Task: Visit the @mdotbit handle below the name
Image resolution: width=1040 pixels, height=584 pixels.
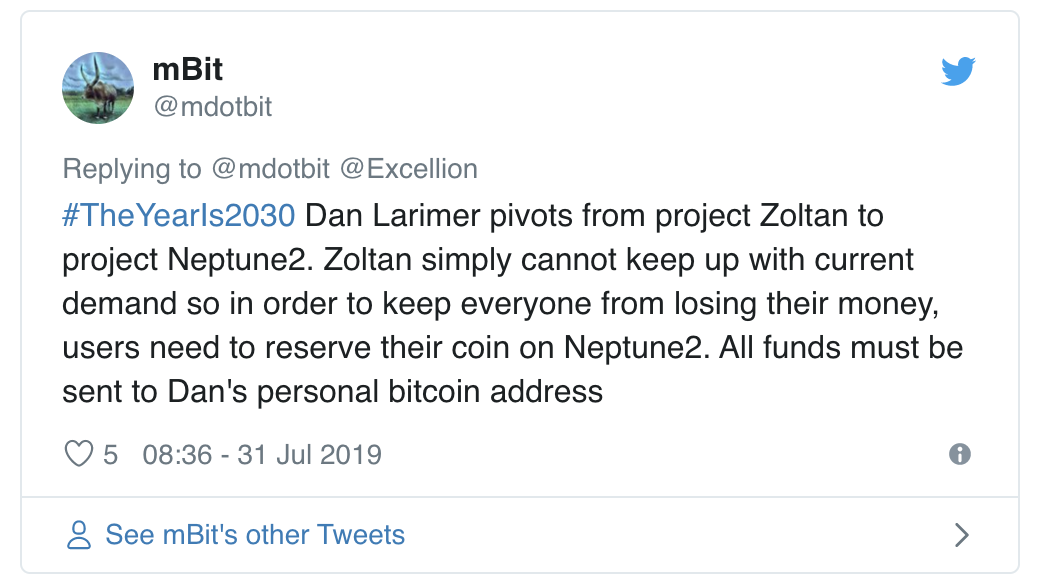Action: (212, 106)
